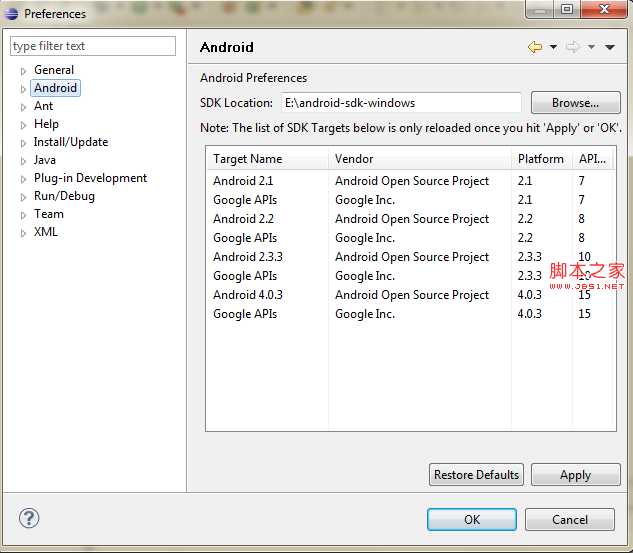This screenshot has height=553, width=633.
Task: Expand the Install/Update tree node arrow
Action: point(23,143)
